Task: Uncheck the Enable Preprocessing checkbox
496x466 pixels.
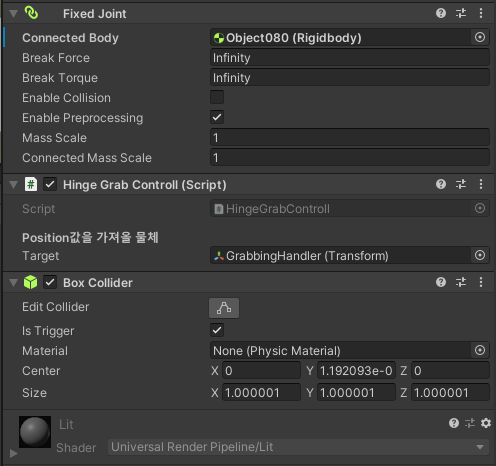Action: (217, 117)
